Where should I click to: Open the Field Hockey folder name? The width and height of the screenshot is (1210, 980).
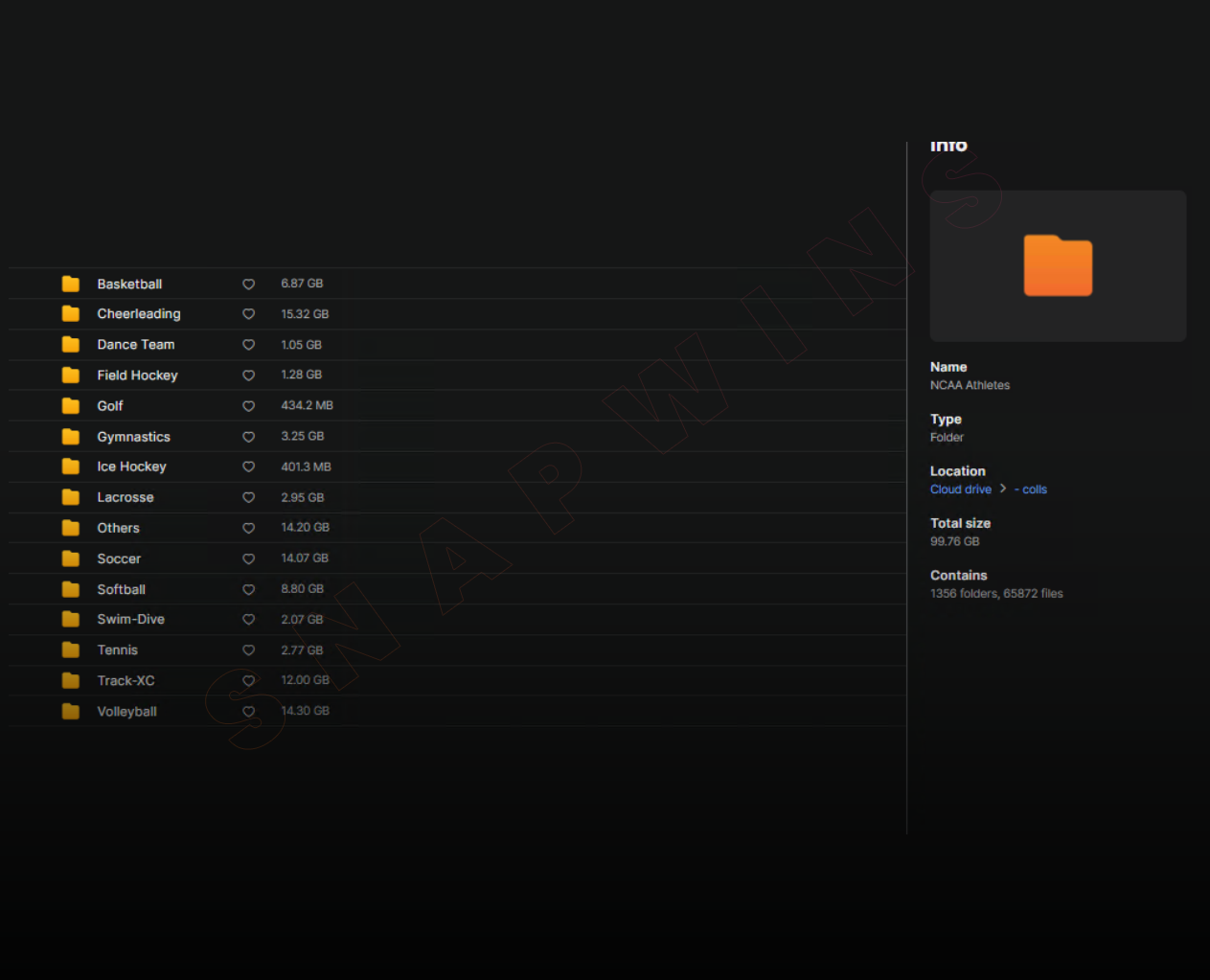[137, 376]
